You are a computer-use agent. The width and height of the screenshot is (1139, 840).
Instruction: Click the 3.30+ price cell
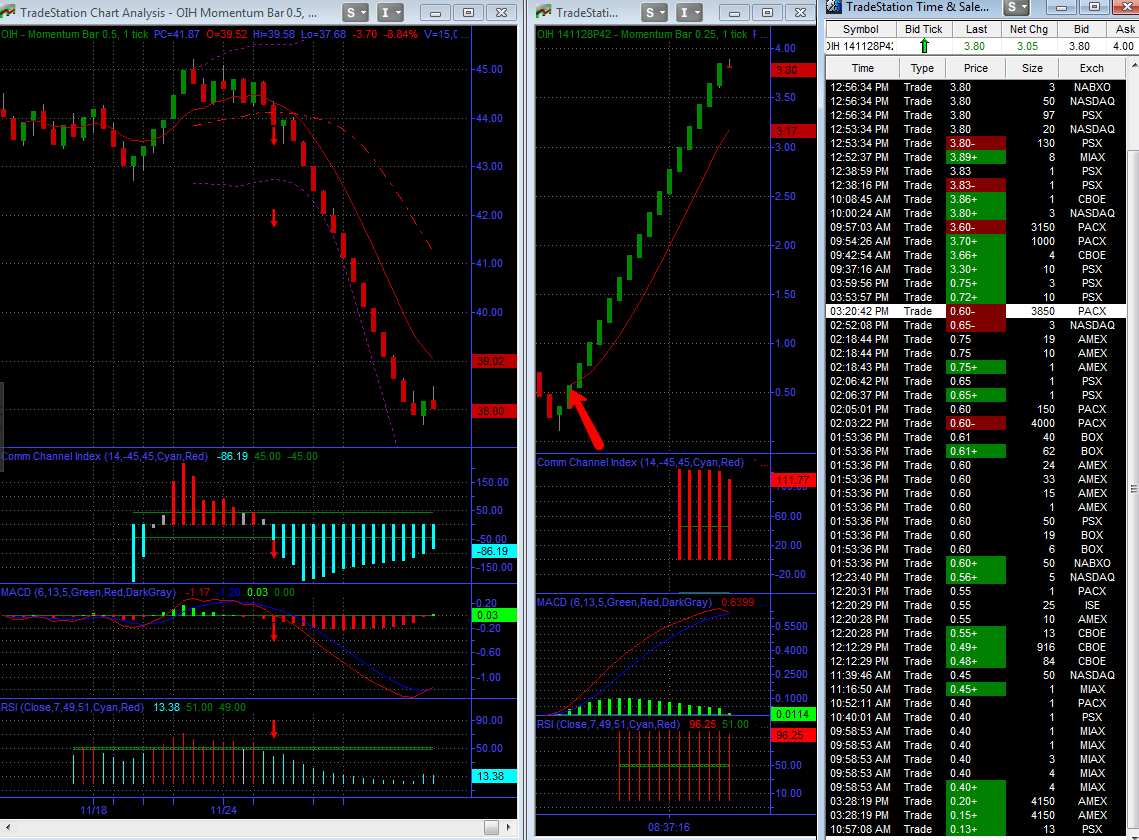(976, 269)
